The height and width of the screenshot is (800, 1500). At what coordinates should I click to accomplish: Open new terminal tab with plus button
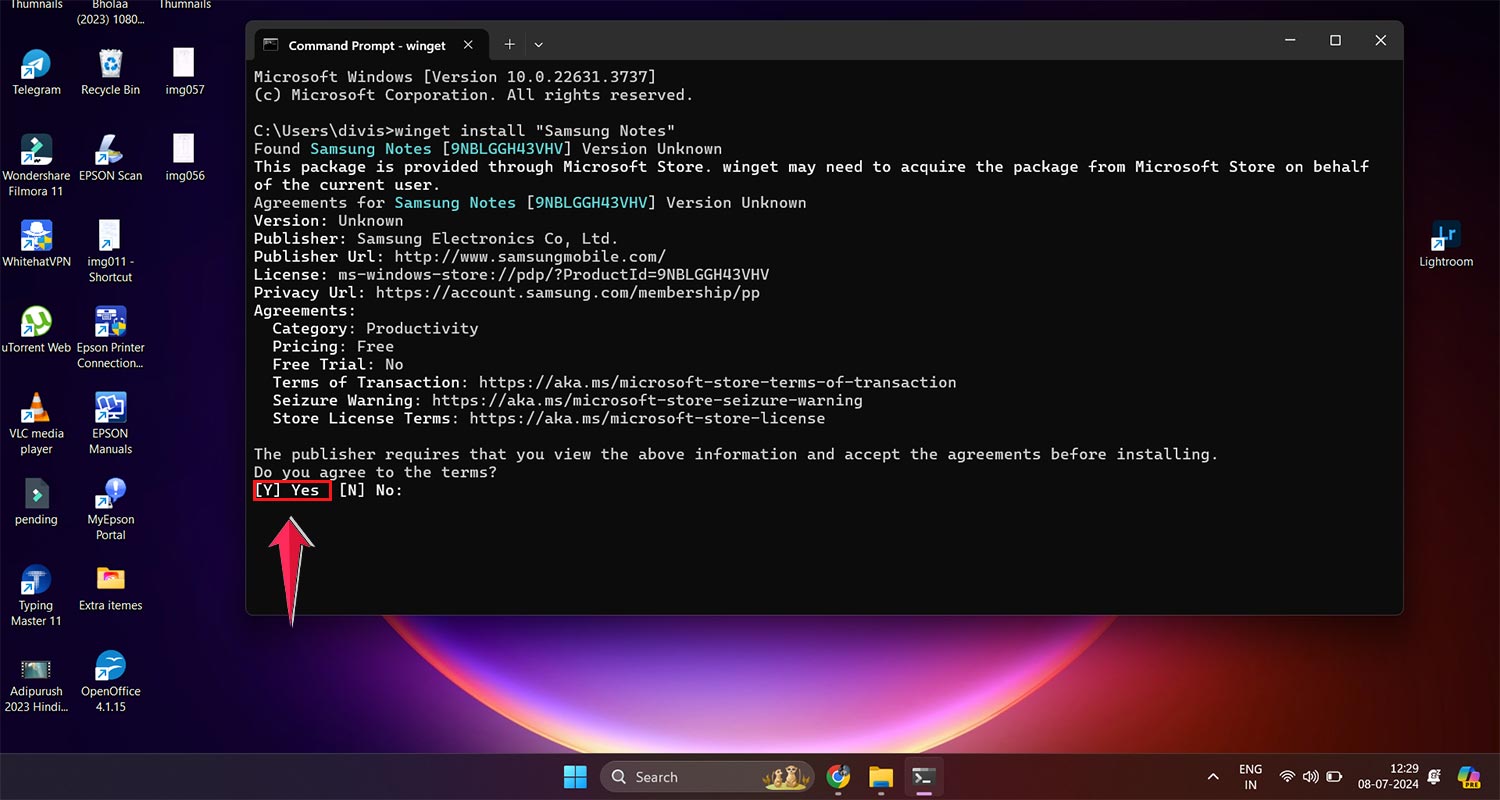tap(509, 45)
